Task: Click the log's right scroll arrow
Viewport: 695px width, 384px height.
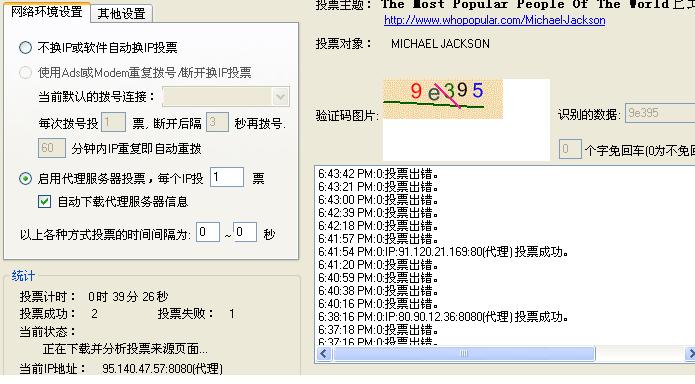Action: [x=690, y=354]
